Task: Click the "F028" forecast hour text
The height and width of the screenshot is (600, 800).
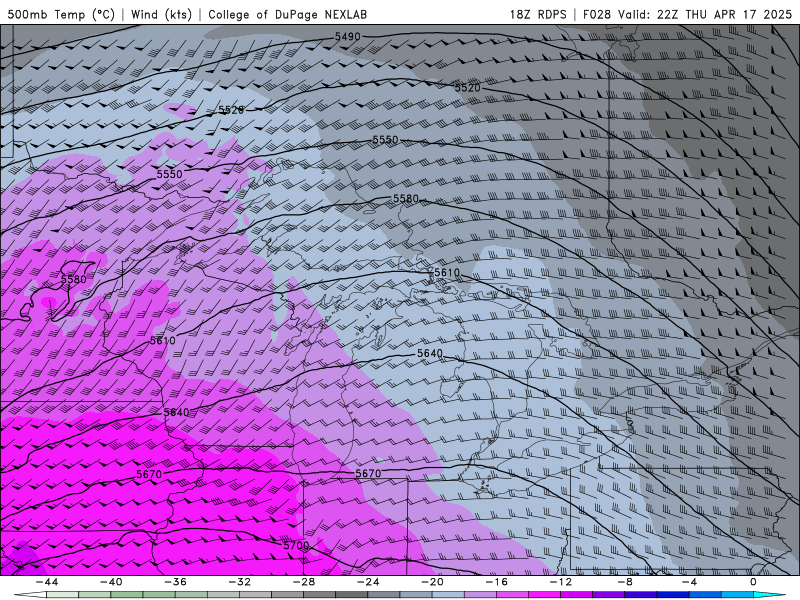Action: pyautogui.click(x=596, y=14)
